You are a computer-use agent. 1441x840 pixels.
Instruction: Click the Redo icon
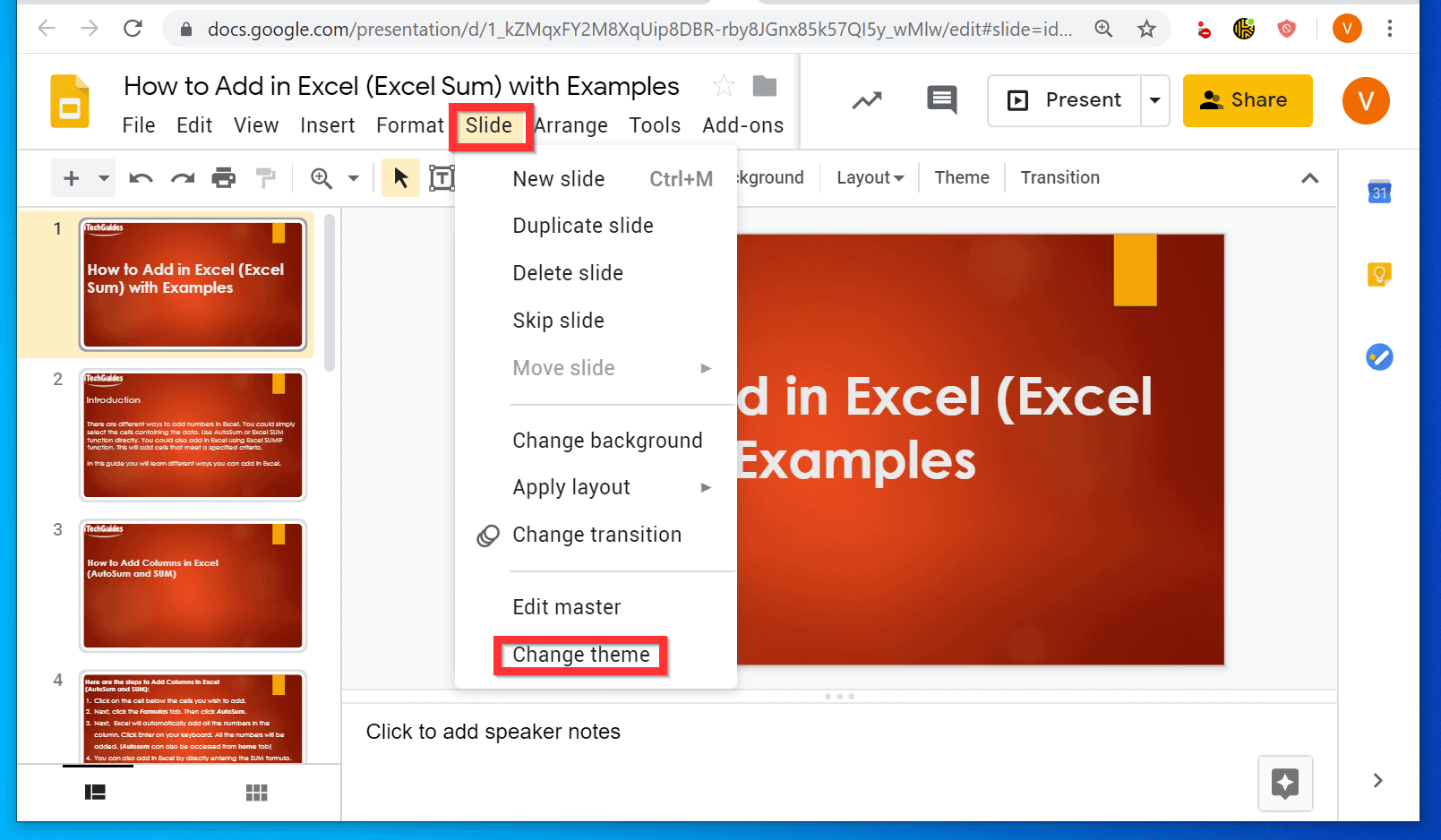[182, 177]
